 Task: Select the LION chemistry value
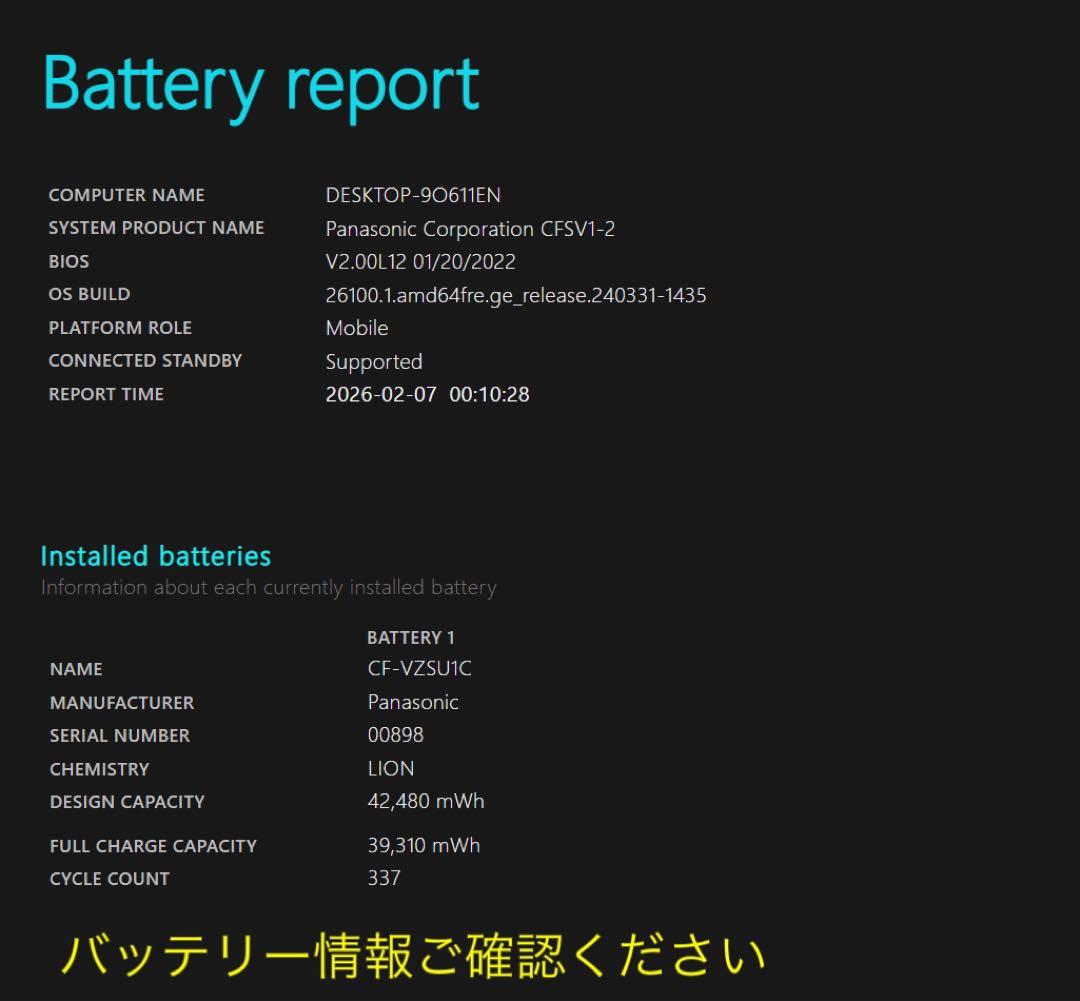click(391, 768)
